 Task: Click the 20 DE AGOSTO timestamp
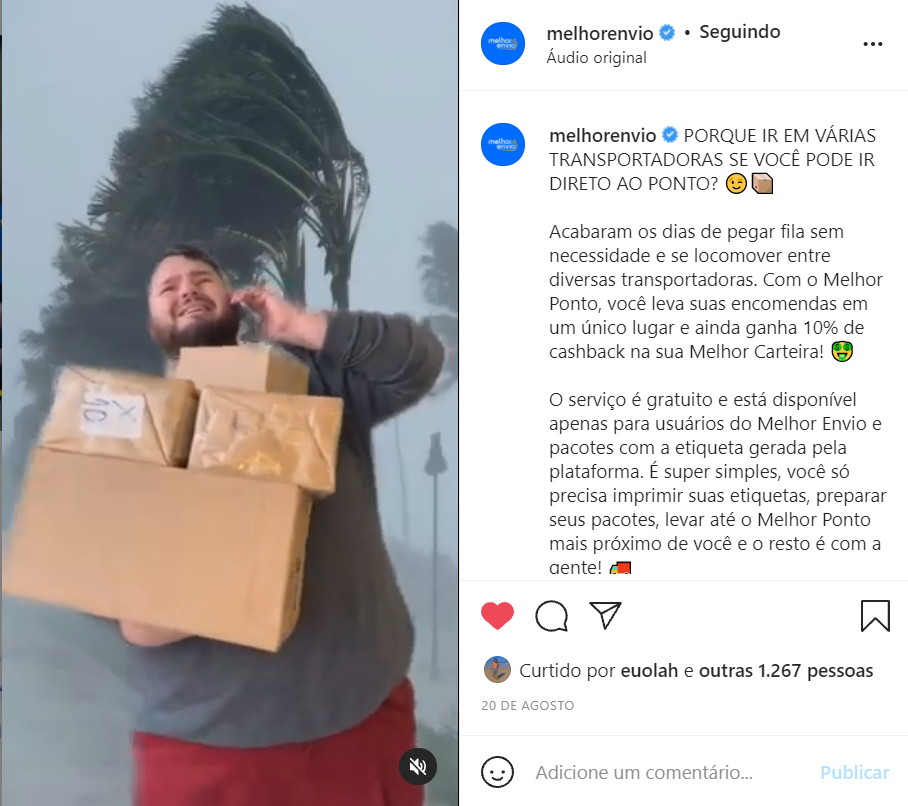[x=528, y=706]
